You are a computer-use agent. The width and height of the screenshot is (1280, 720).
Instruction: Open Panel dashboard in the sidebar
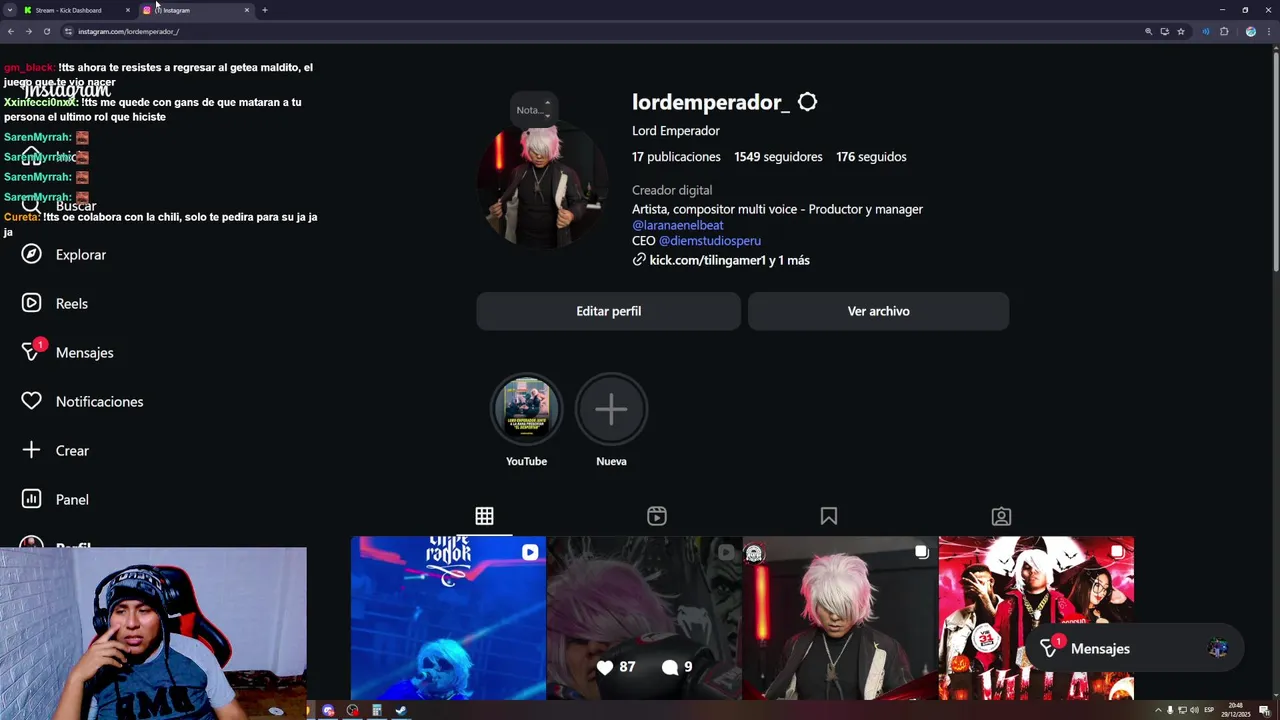click(x=55, y=499)
